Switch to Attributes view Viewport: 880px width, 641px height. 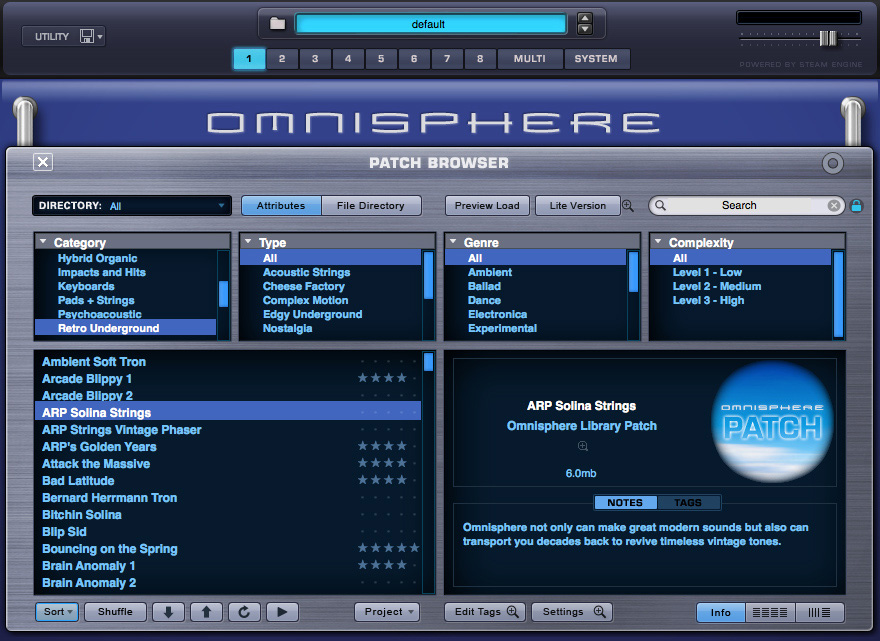[x=281, y=205]
